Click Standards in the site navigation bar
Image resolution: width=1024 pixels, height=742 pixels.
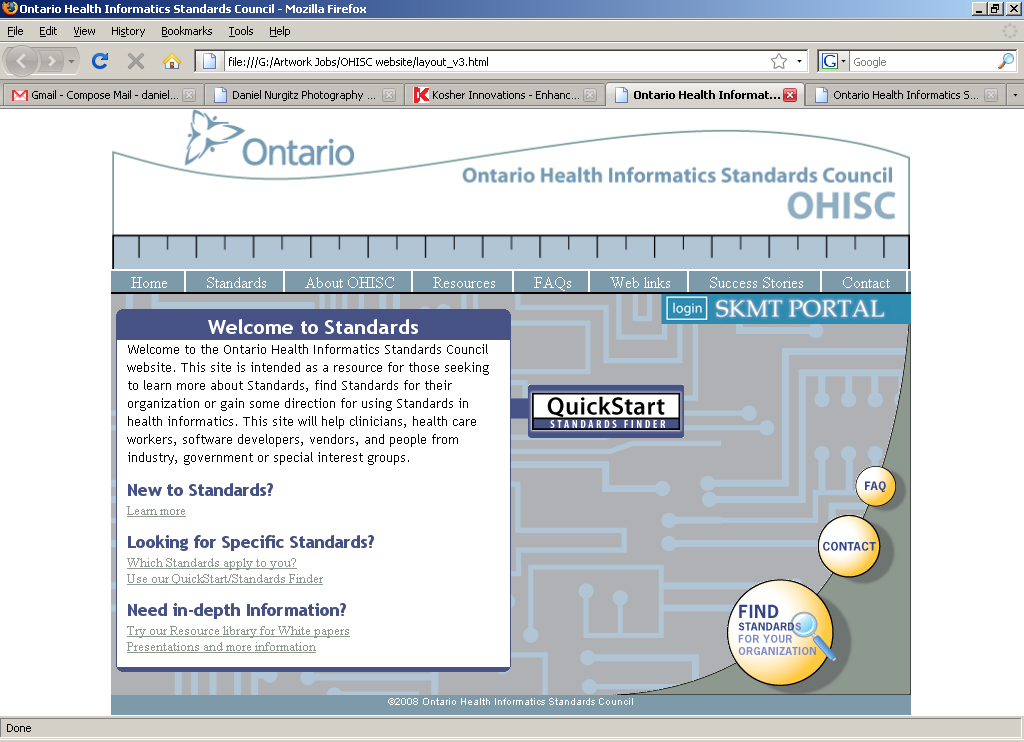(x=236, y=283)
